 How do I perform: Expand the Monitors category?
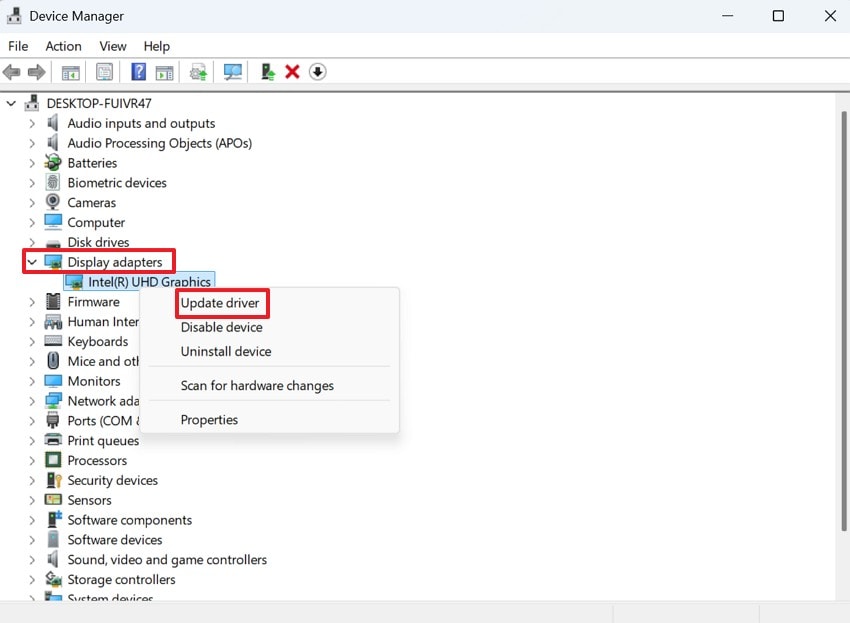coord(31,381)
